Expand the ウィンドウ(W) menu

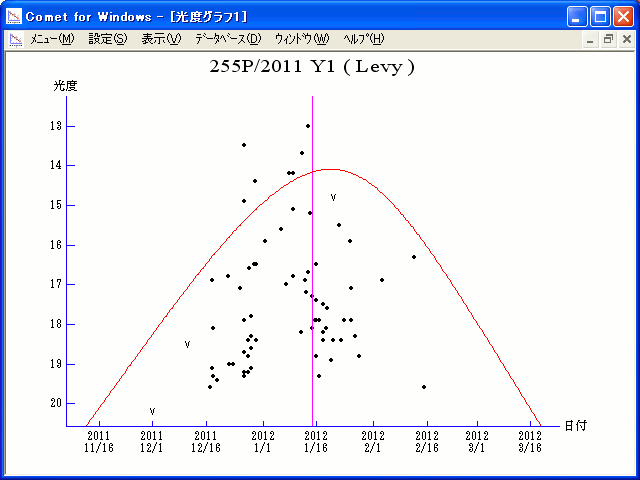coord(301,39)
